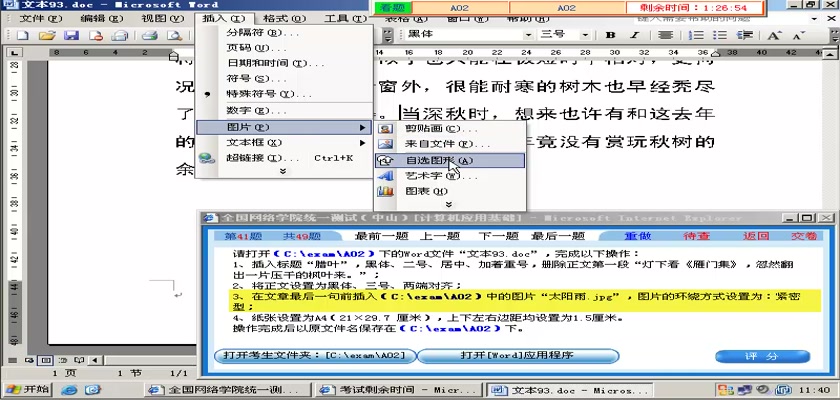
Task: Toggle Italic formatting
Action: (635, 35)
